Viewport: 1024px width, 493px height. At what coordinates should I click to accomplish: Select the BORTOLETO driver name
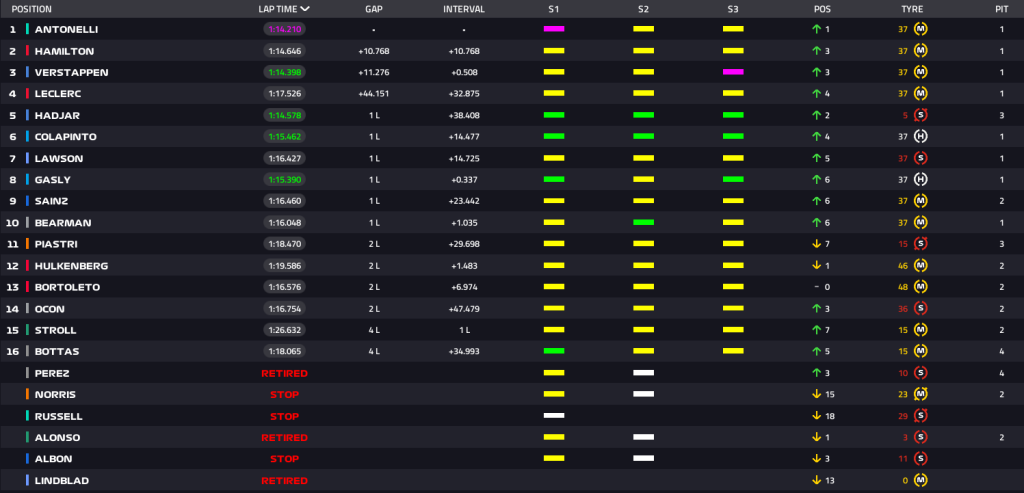coord(67,287)
